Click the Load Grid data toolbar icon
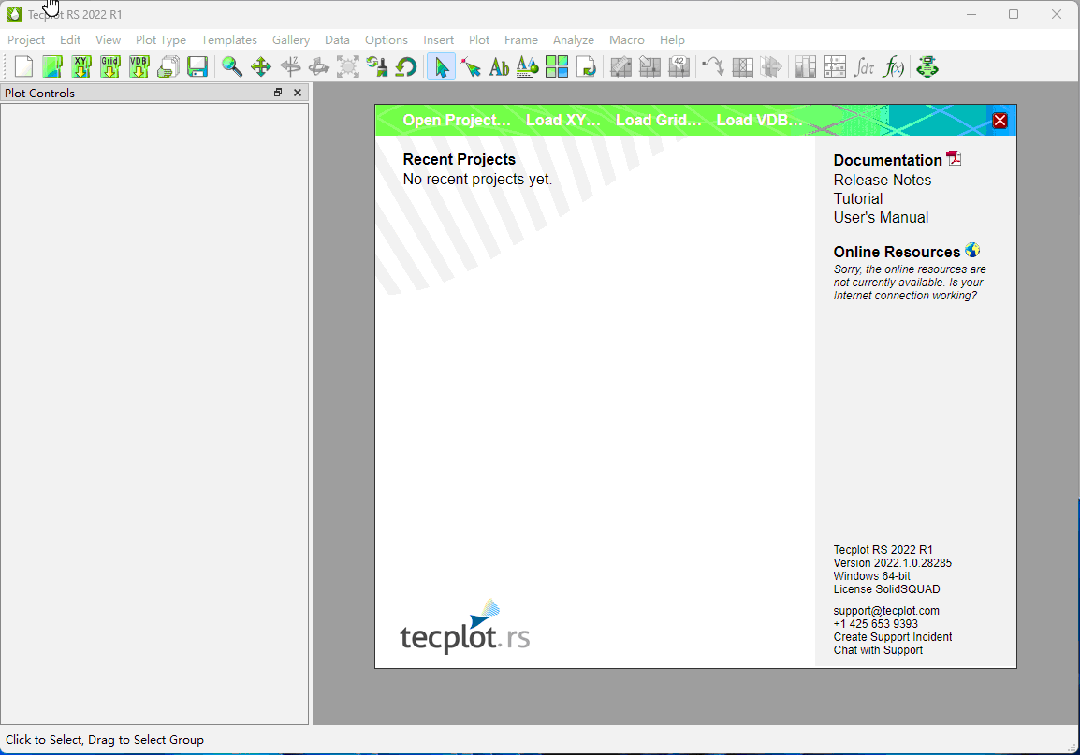This screenshot has width=1080, height=755. (x=110, y=67)
